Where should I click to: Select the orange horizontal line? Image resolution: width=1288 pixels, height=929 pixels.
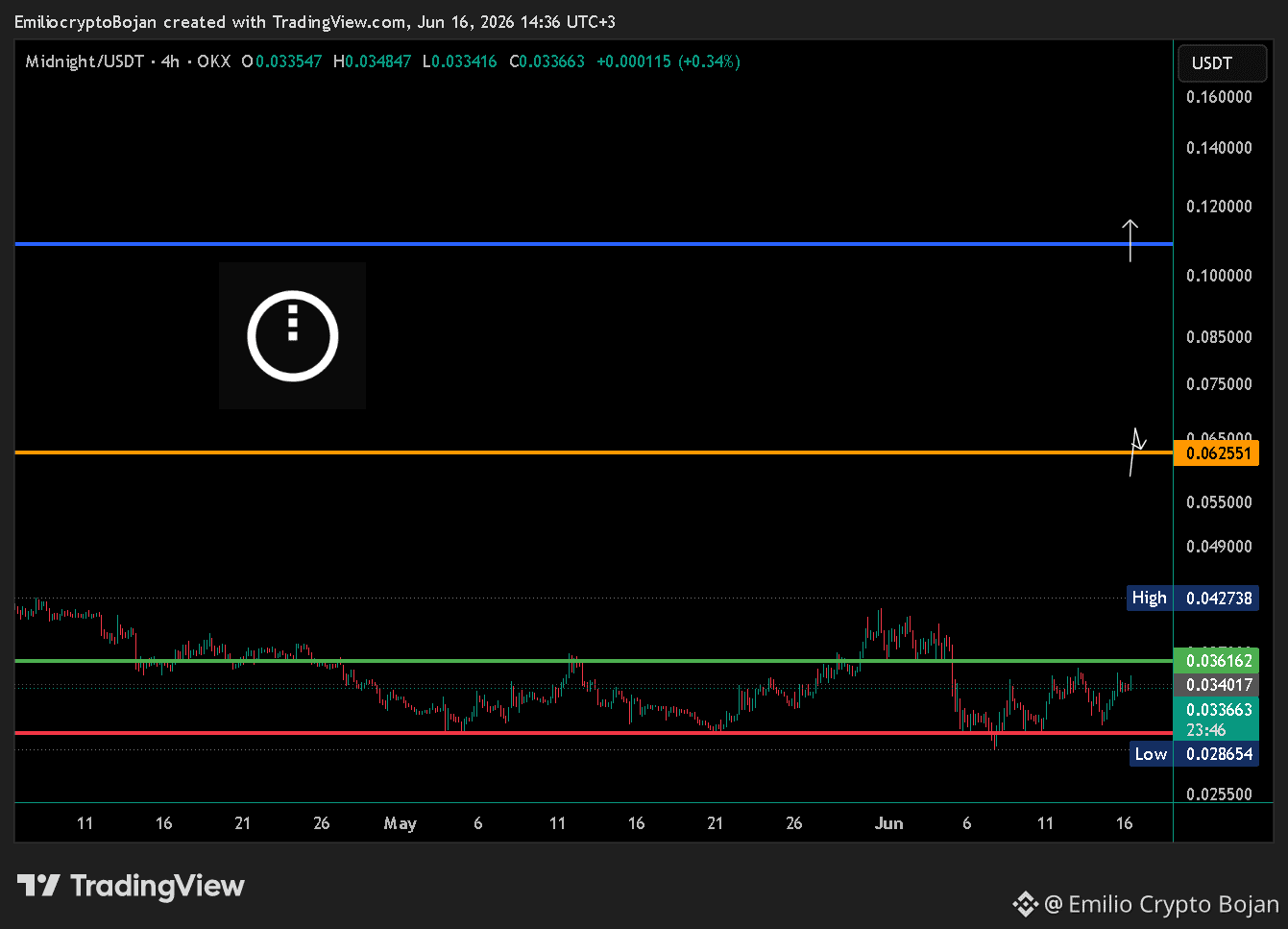594,452
